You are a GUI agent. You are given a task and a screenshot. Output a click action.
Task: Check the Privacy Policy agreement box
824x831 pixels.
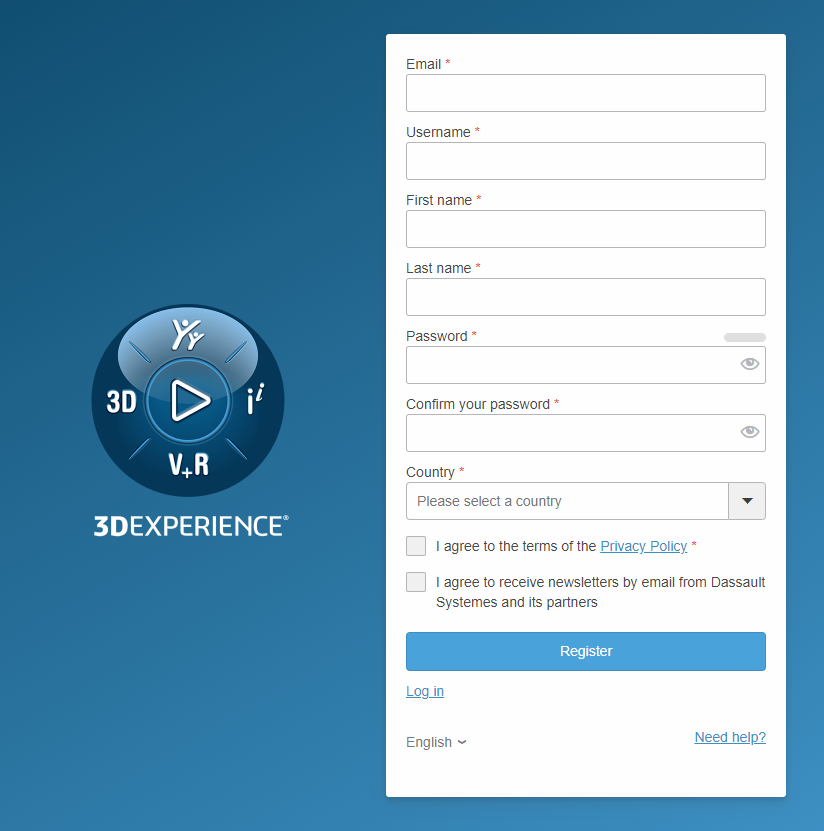416,546
